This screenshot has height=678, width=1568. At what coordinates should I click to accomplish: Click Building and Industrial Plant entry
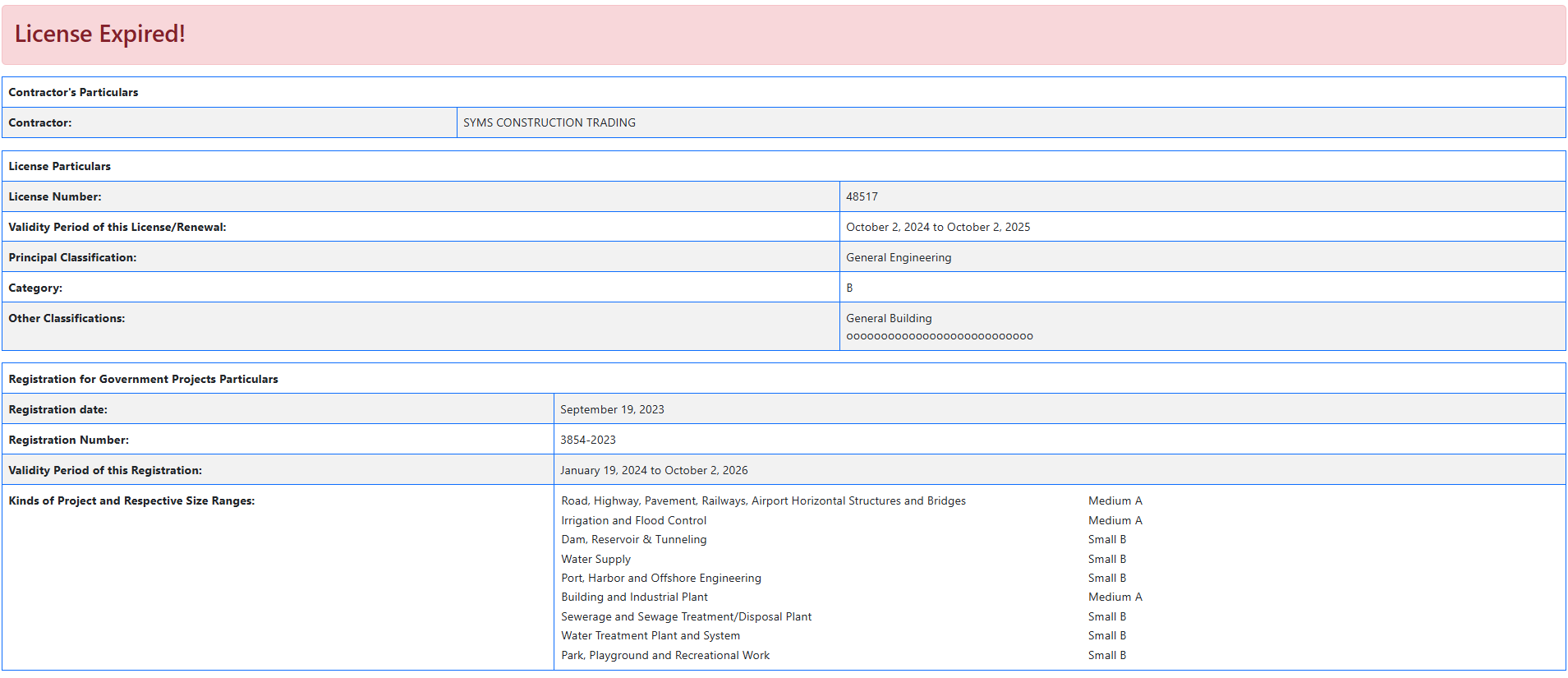(x=634, y=597)
